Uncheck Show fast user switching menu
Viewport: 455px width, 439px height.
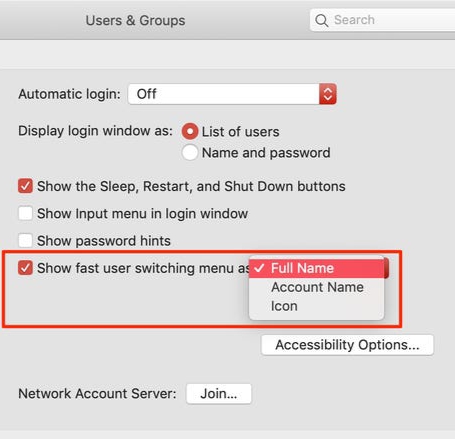tap(25, 268)
